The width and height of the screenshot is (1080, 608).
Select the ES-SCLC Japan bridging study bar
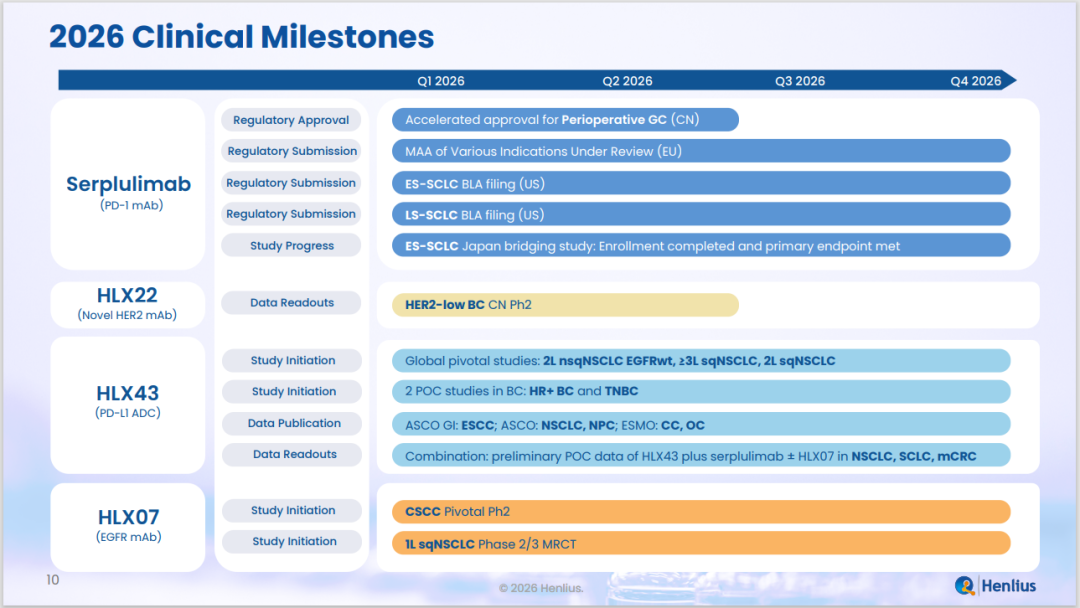click(x=701, y=245)
